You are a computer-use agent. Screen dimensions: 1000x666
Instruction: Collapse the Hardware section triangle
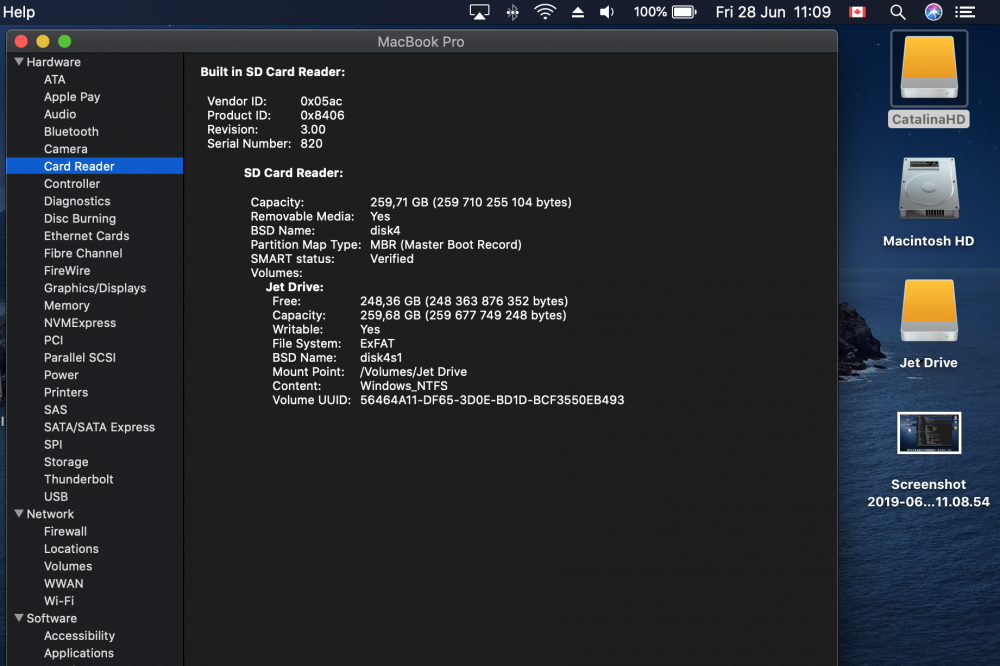[x=19, y=62]
